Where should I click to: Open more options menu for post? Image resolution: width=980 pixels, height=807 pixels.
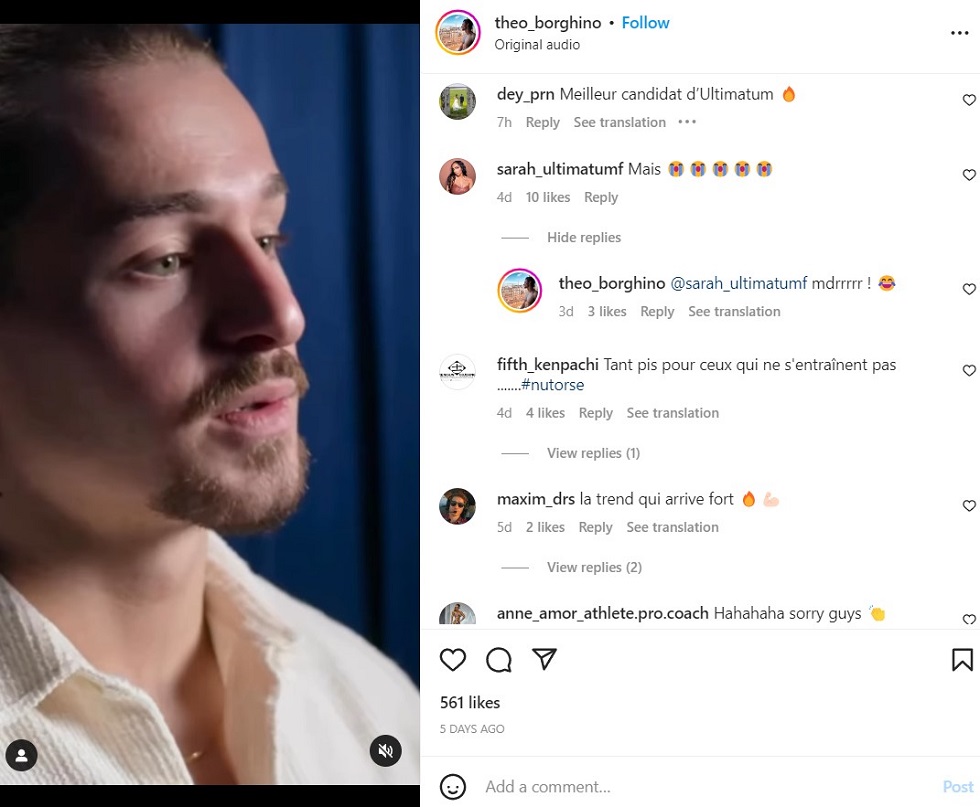click(x=959, y=33)
